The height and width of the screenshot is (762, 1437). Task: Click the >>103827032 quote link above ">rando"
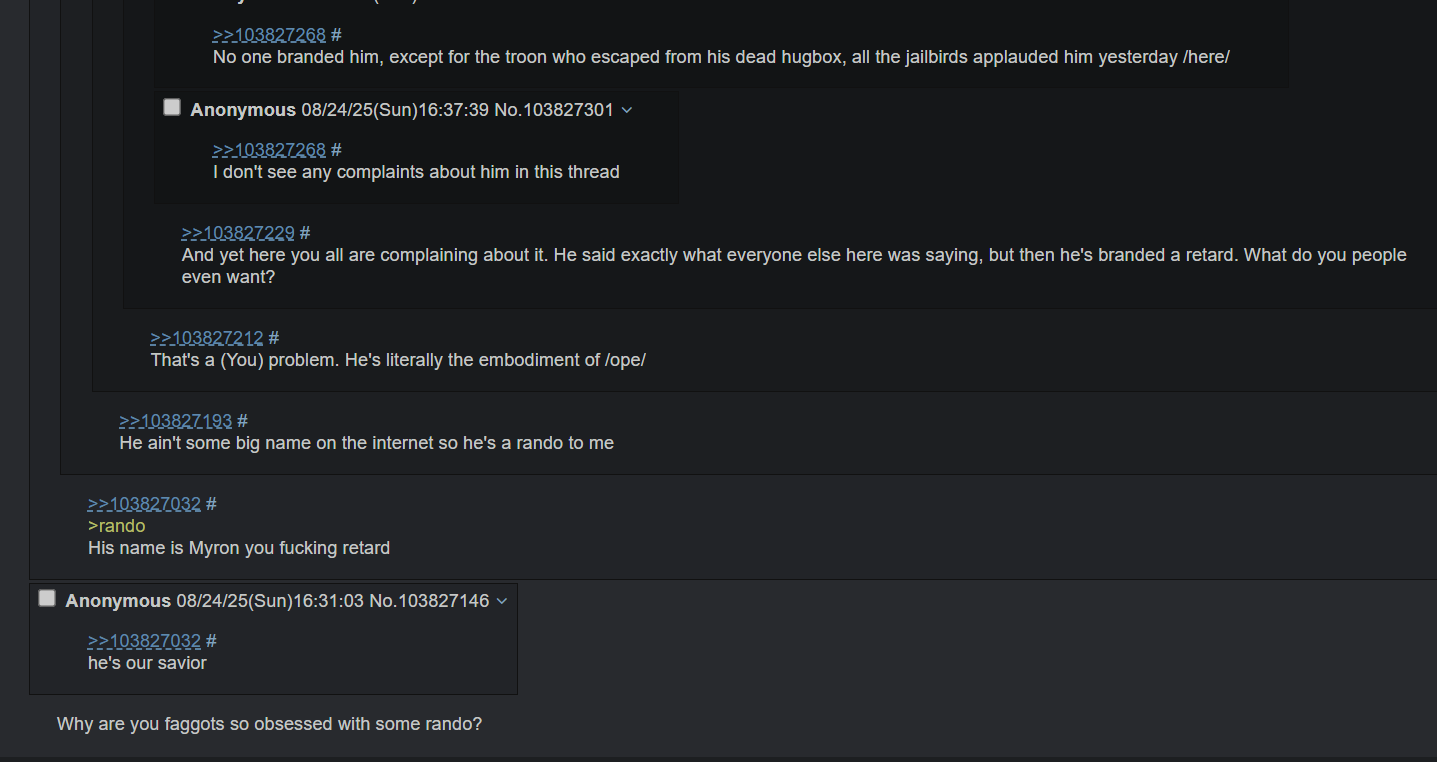tap(144, 504)
